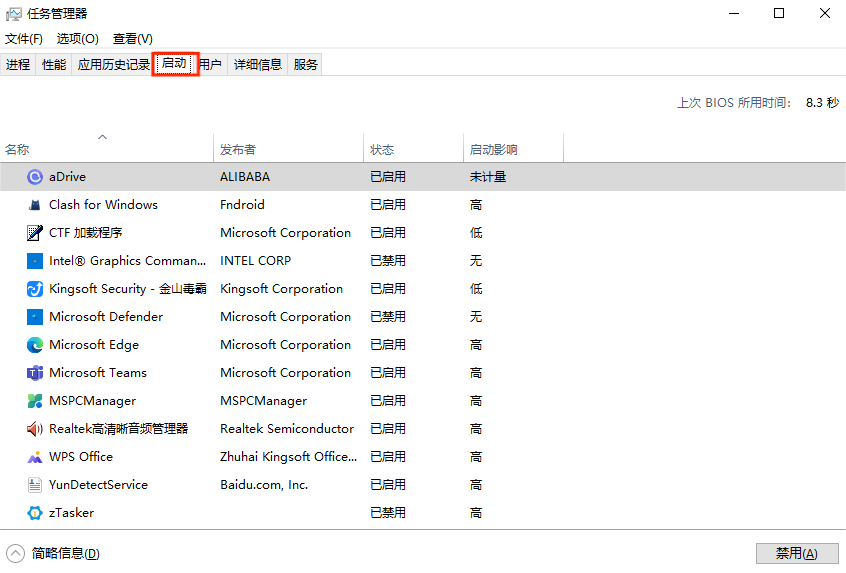Screen dimensions: 846x573
Task: Select the aDrive row name
Action: coord(67,177)
